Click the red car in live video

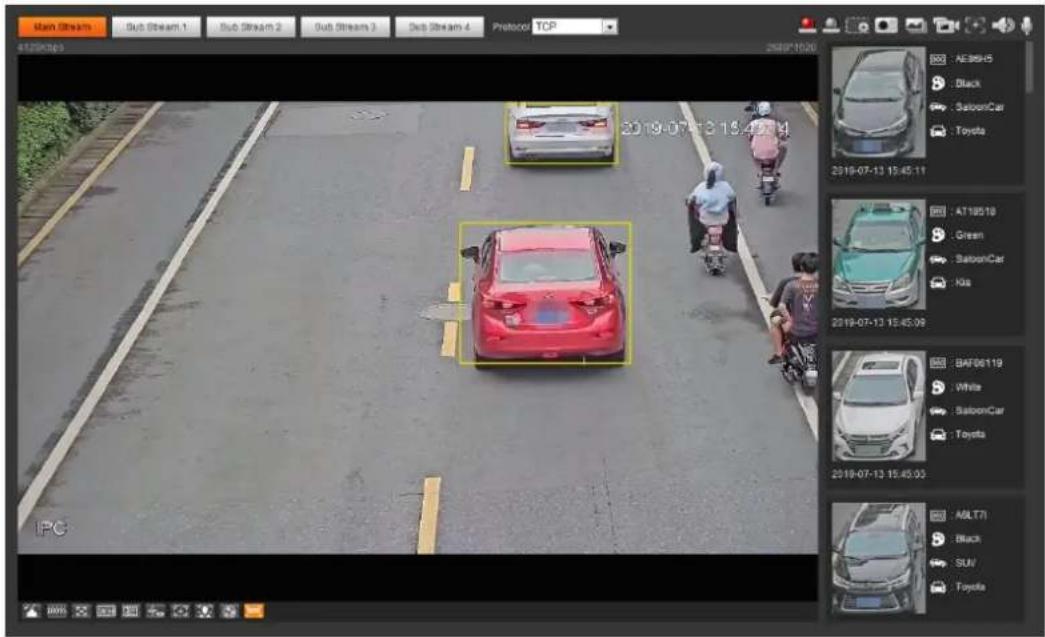pos(545,293)
